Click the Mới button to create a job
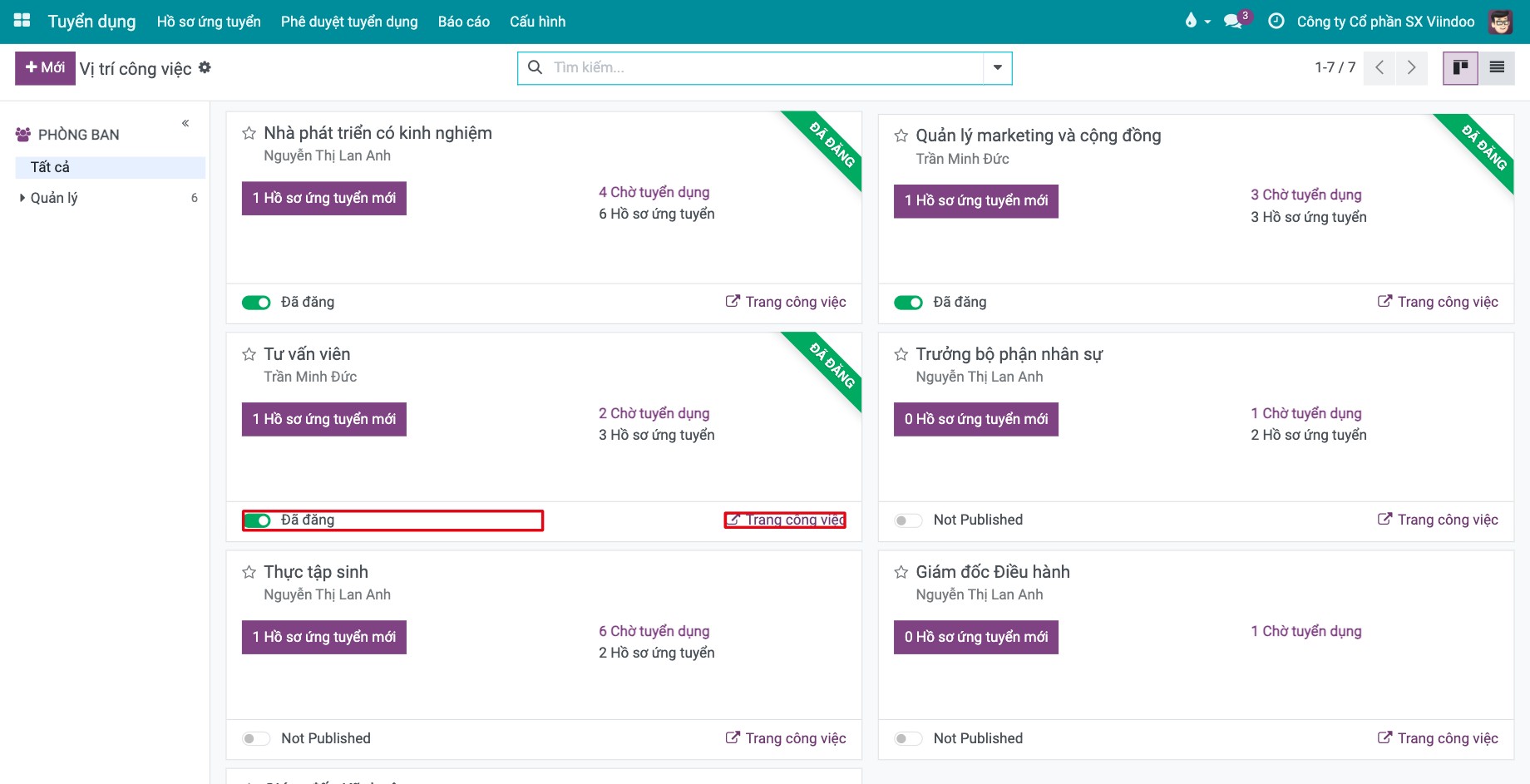The width and height of the screenshot is (1530, 784). click(x=45, y=68)
